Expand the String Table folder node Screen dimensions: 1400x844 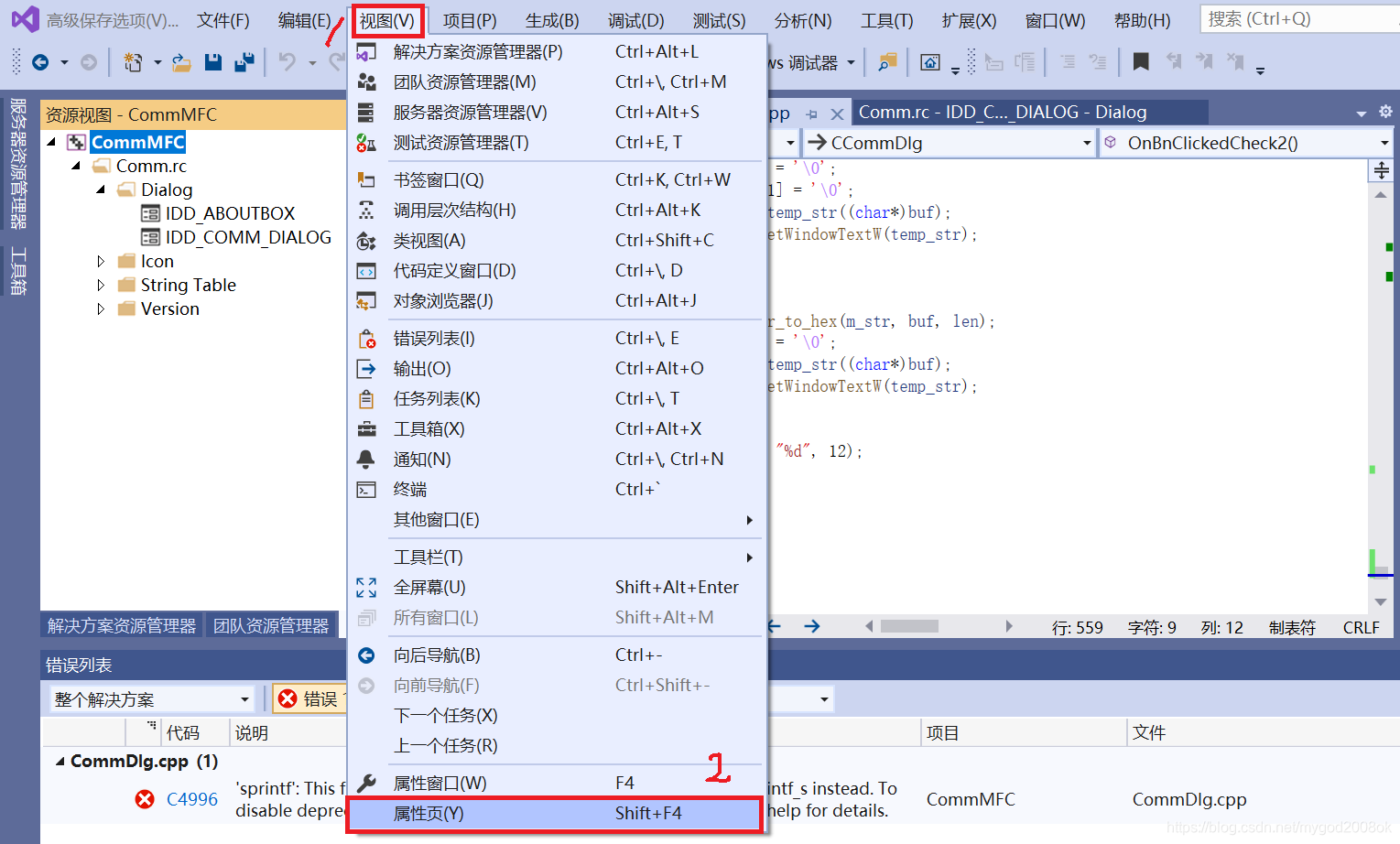click(x=101, y=285)
